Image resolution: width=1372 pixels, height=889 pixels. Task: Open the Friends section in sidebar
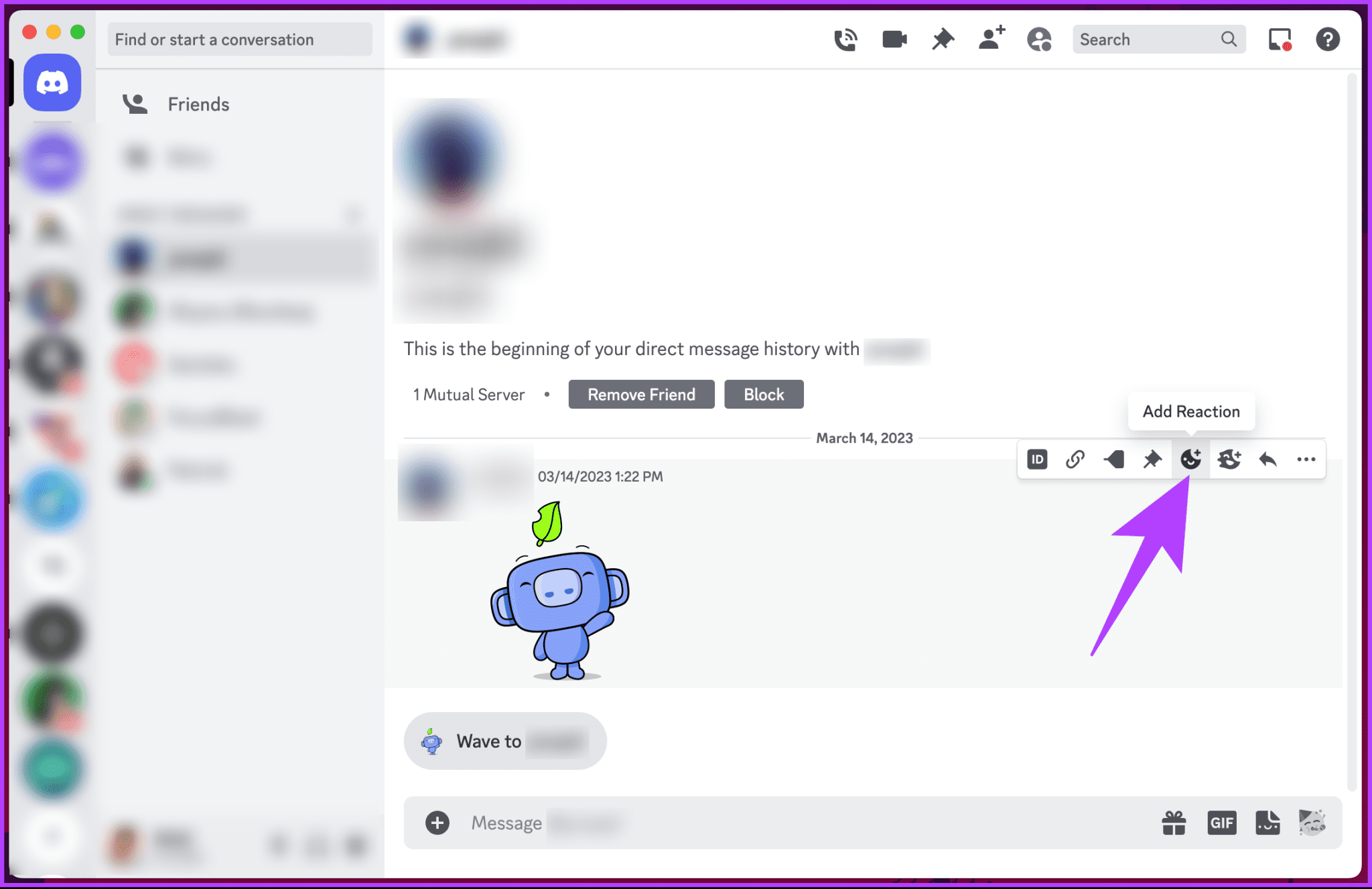tap(197, 103)
